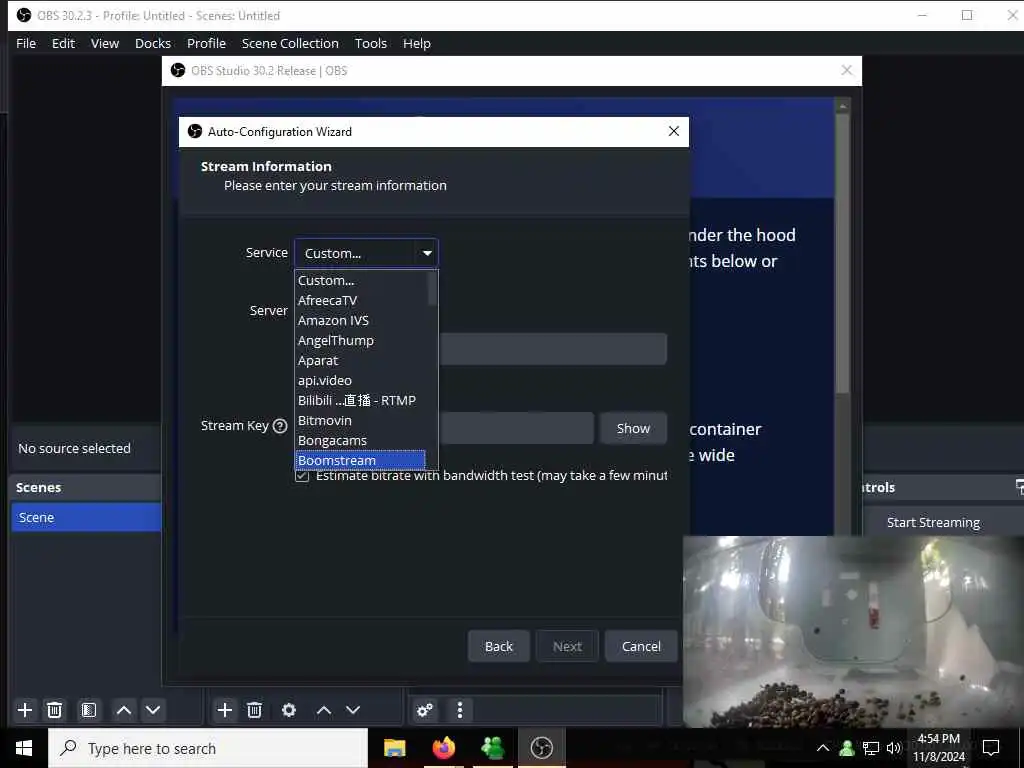1024x768 pixels.
Task: Click the Stream Key input field
Action: coord(516,428)
